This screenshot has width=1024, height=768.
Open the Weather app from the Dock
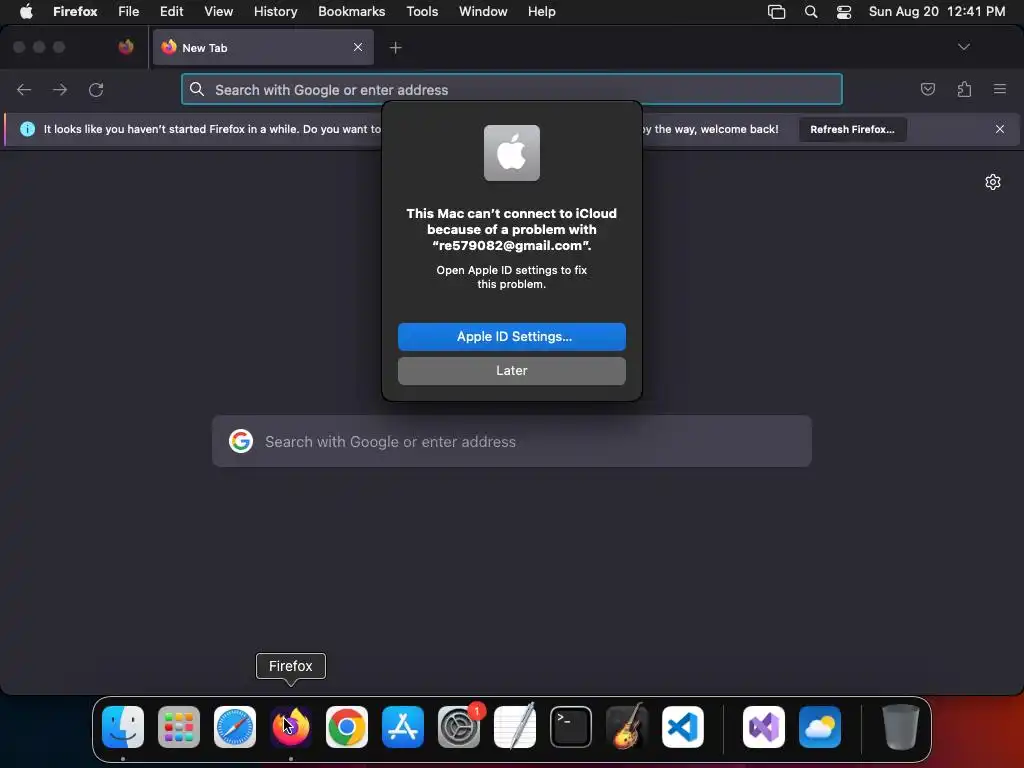[x=820, y=727]
